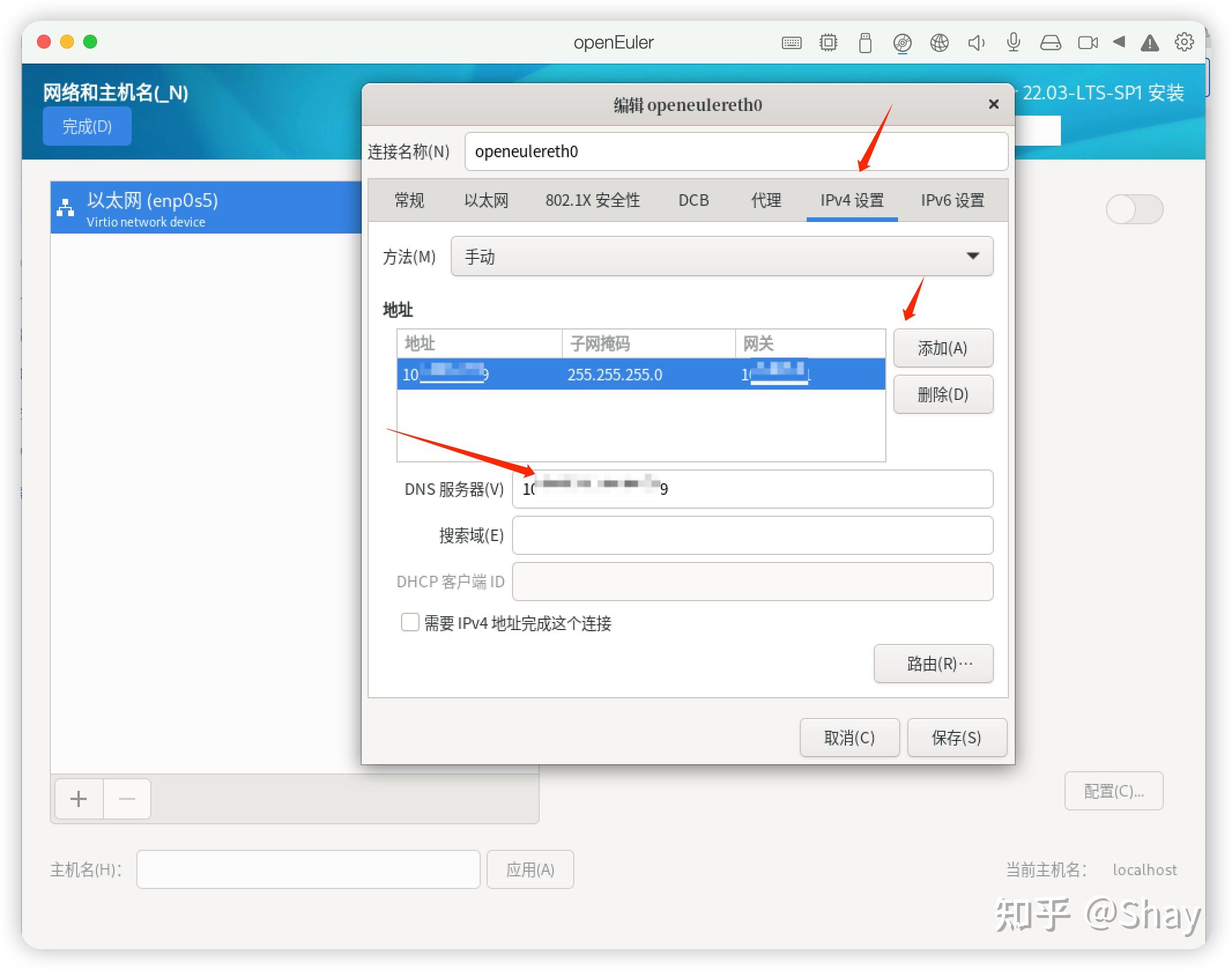The height and width of the screenshot is (970, 1232).
Task: Click the CD/DVD drive icon
Action: click(x=901, y=42)
